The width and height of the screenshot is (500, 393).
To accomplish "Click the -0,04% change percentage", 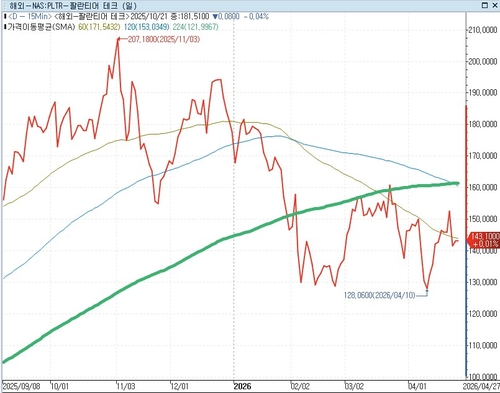I will (256, 17).
